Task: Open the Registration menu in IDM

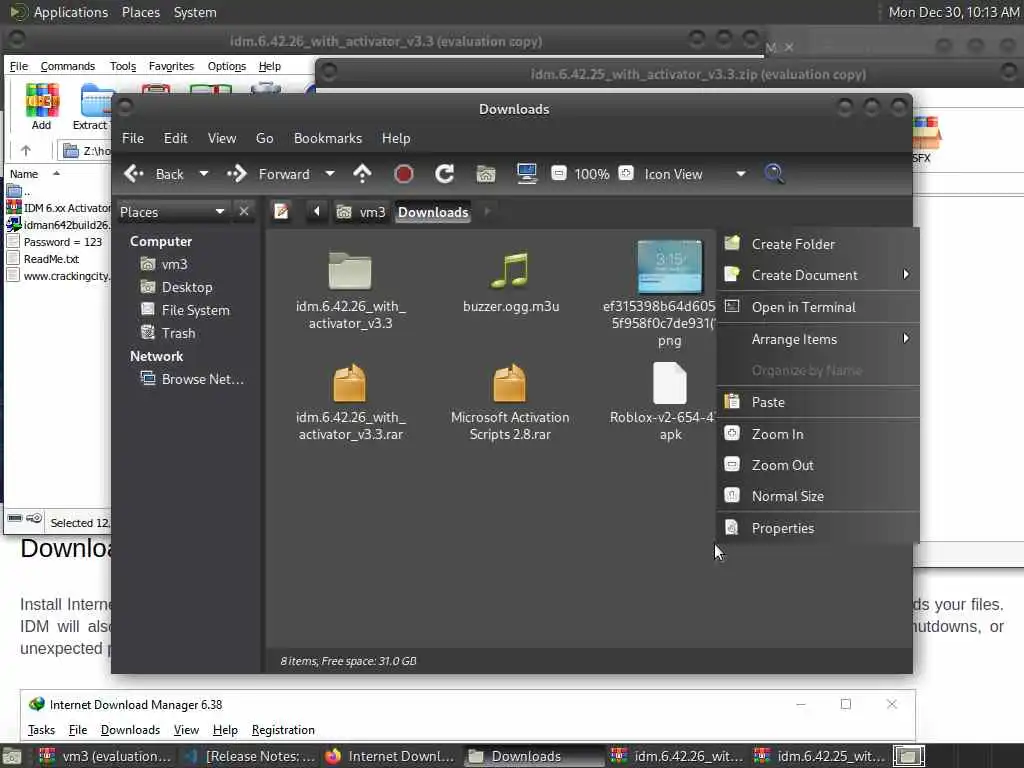Action: [283, 730]
